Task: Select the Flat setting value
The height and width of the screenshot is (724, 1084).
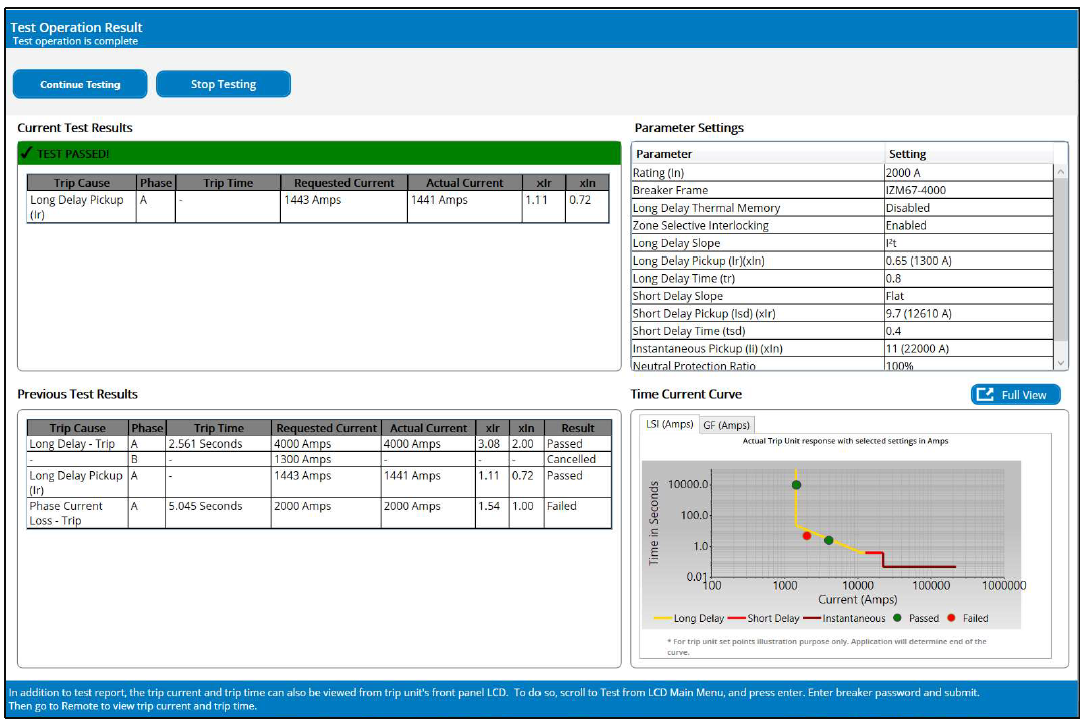Action: pos(895,295)
